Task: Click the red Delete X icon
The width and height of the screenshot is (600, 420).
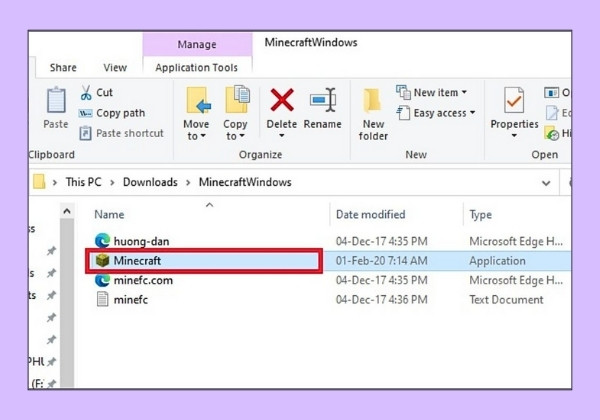Action: [x=282, y=100]
